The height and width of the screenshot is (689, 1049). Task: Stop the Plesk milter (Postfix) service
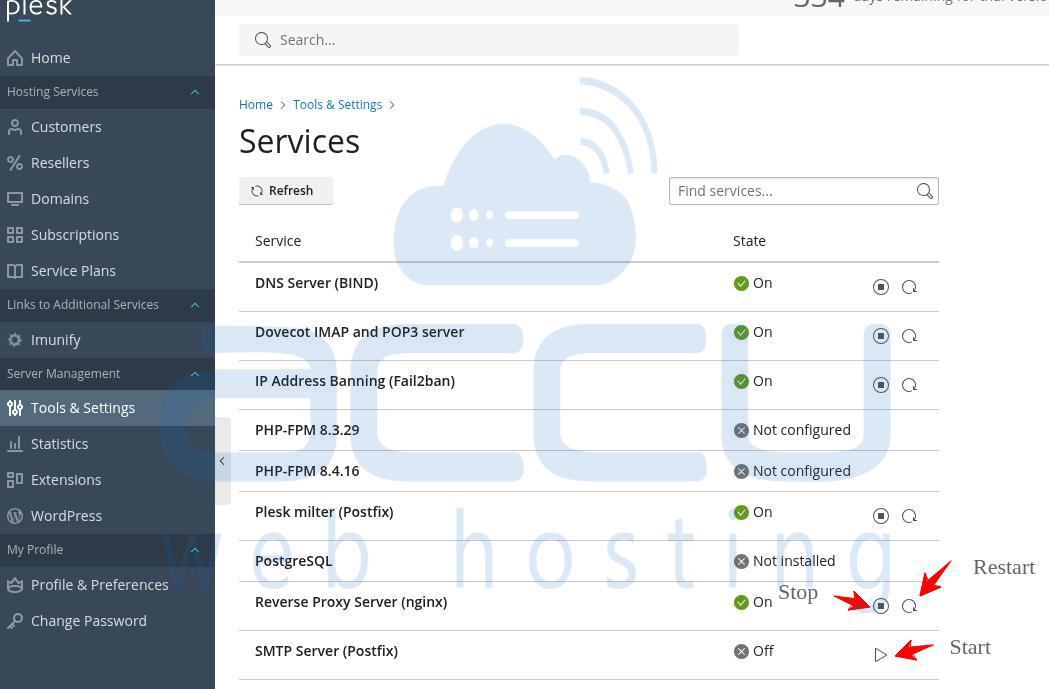pyautogui.click(x=880, y=516)
